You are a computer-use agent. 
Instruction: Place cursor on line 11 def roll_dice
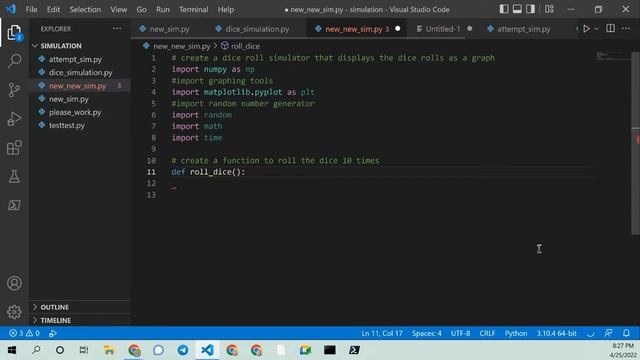(208, 172)
